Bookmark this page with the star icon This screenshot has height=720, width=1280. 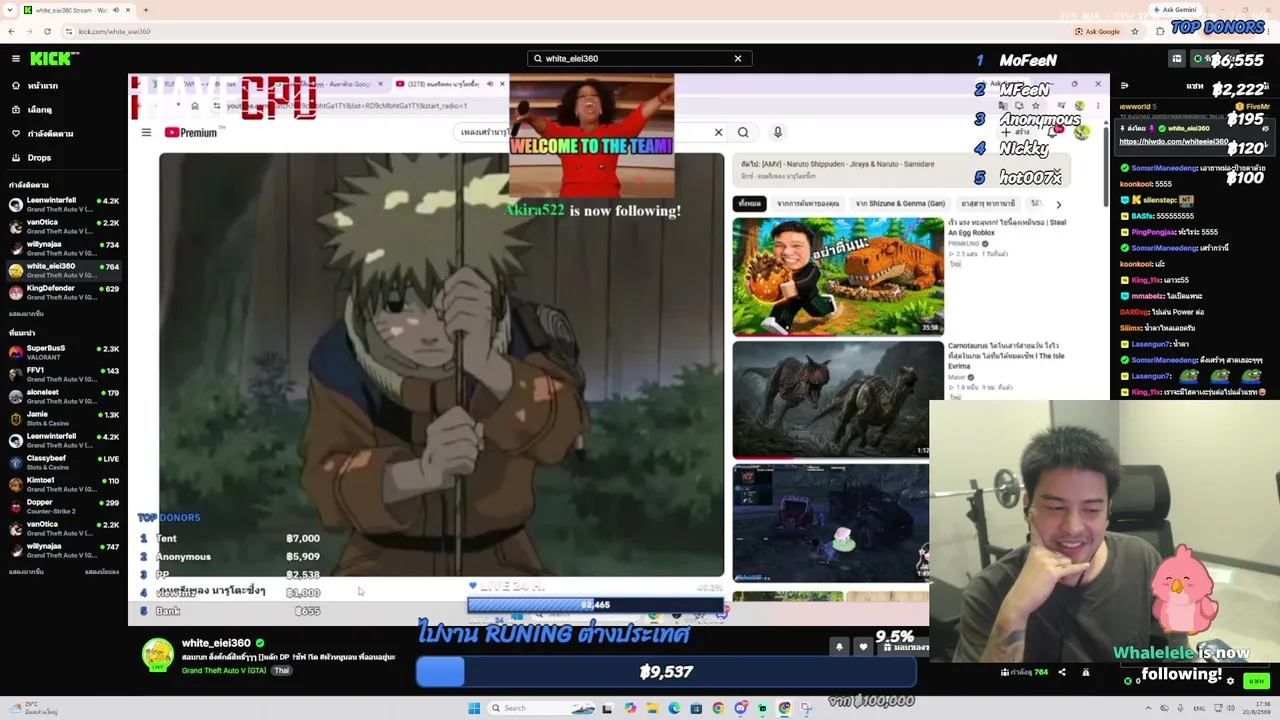pyautogui.click(x=1137, y=31)
